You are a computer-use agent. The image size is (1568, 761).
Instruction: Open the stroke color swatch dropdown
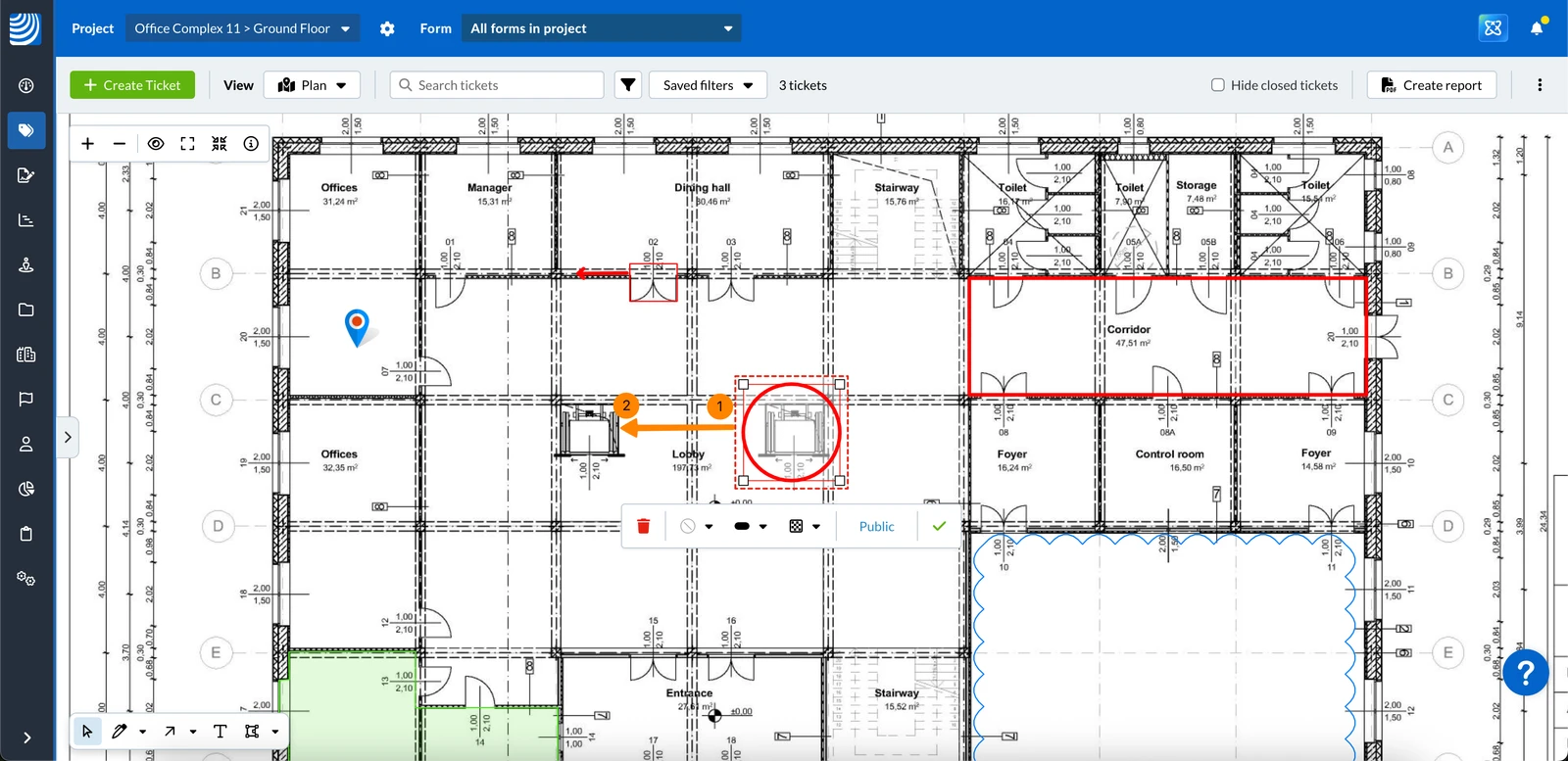[696, 526]
